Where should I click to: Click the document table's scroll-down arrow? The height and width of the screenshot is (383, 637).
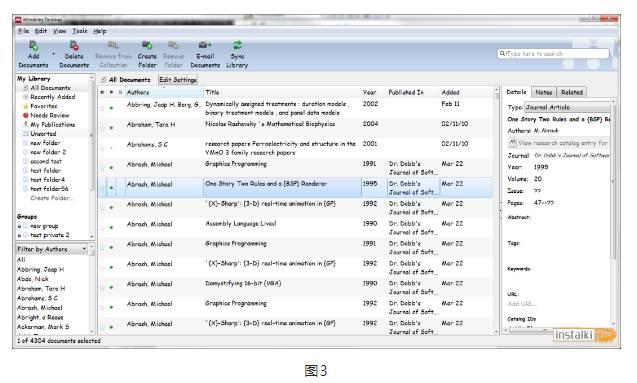(x=496, y=331)
